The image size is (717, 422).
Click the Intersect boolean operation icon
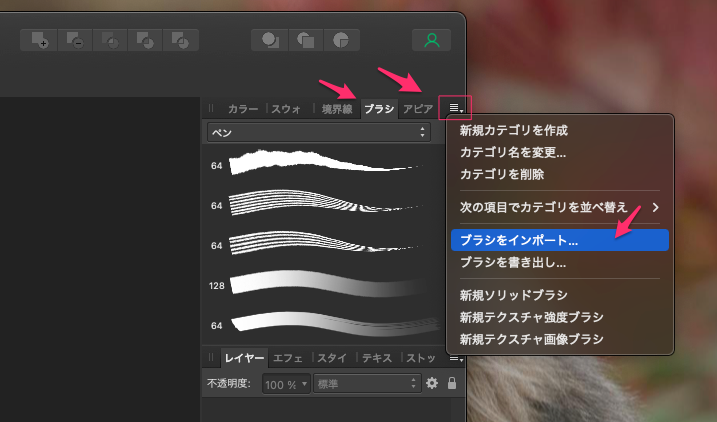point(111,40)
